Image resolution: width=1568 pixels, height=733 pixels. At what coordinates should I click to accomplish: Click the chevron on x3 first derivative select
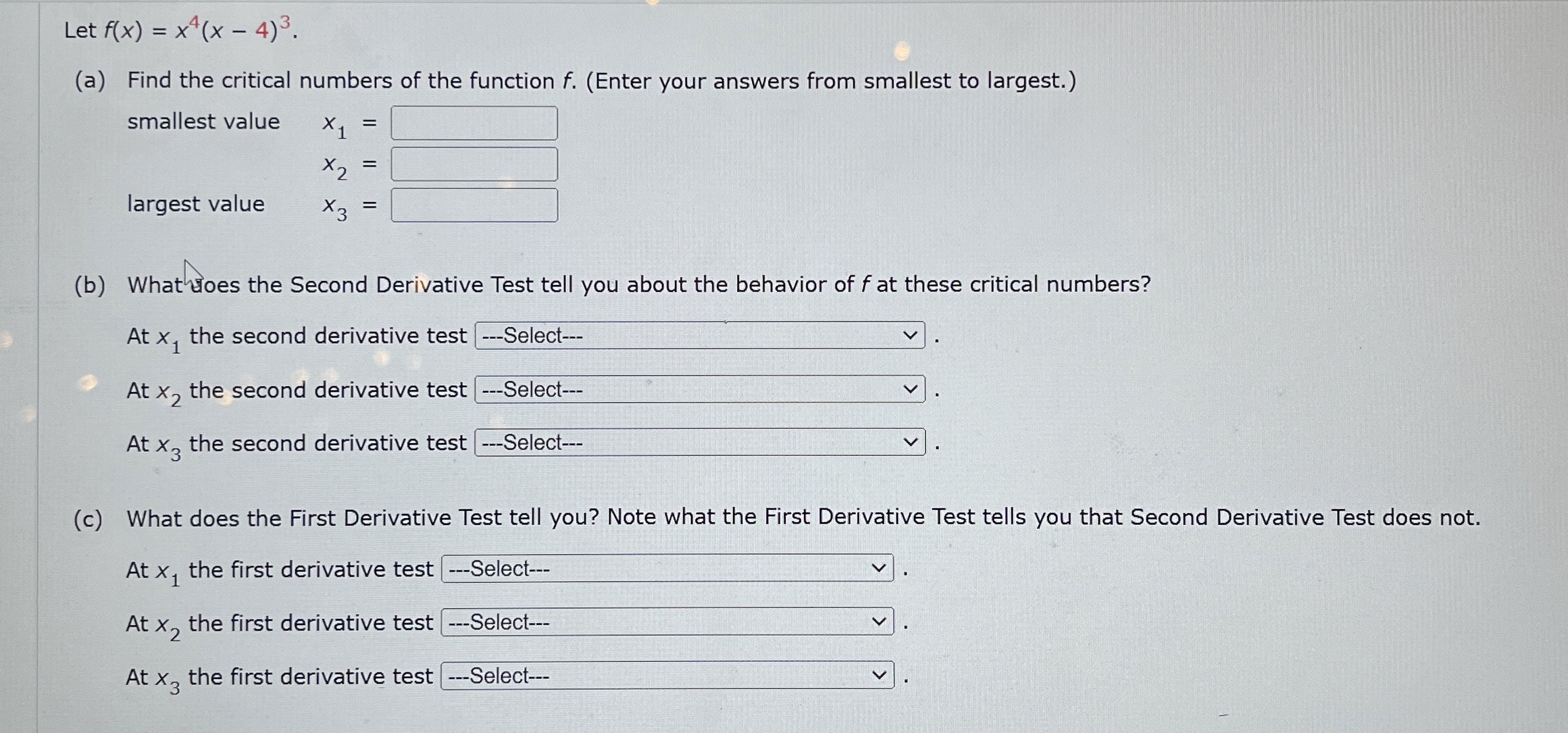878,674
